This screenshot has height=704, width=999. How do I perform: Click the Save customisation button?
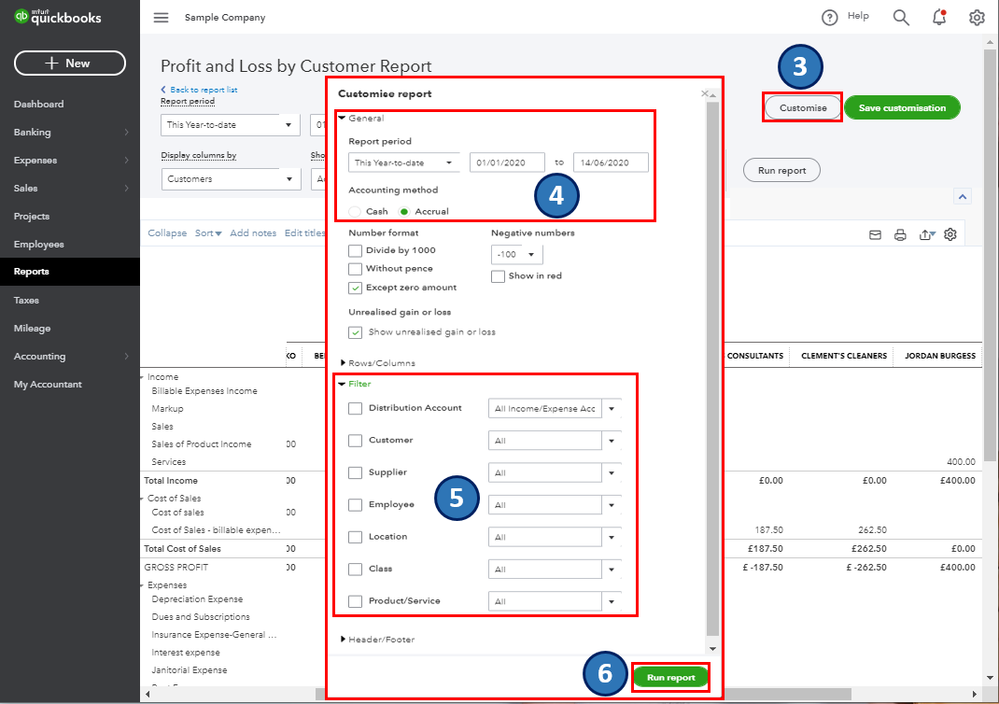point(902,108)
